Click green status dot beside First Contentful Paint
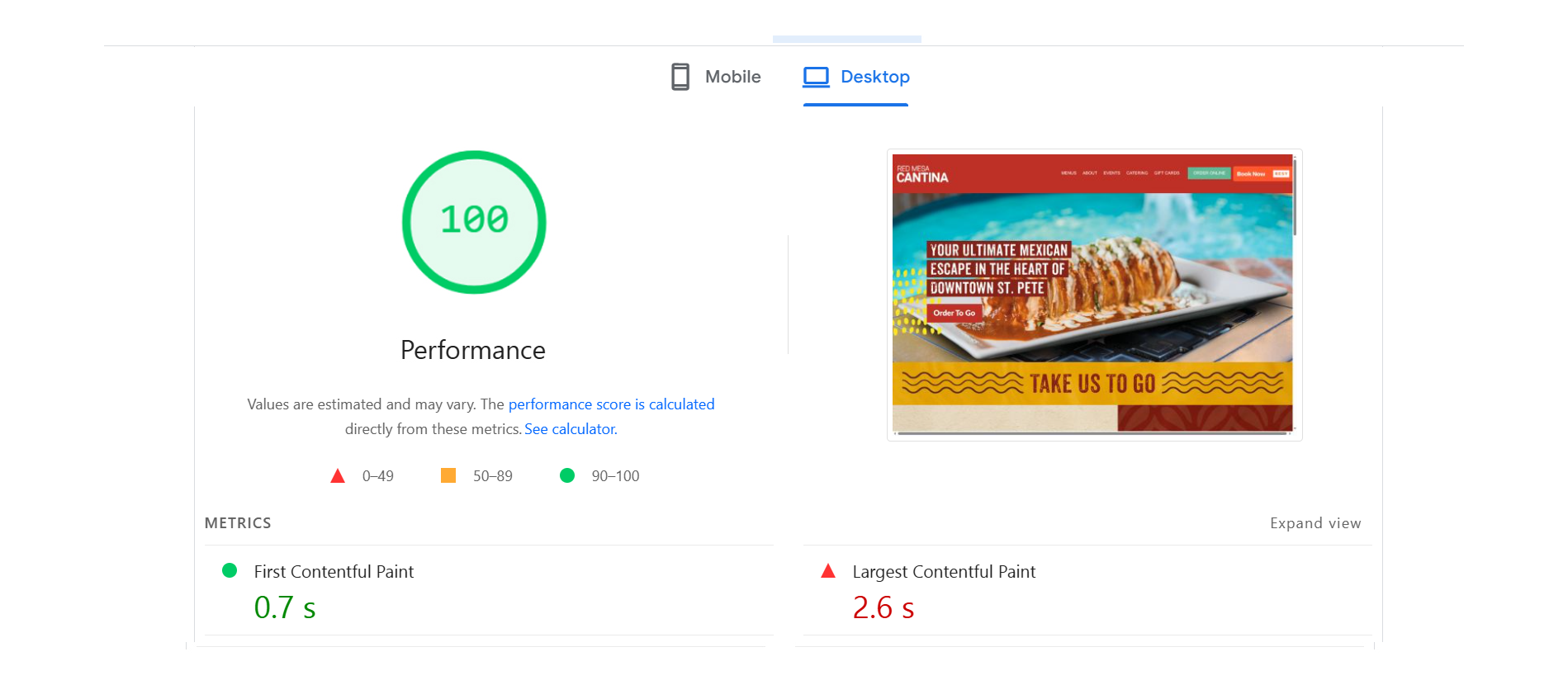The image size is (1568, 685). (x=230, y=570)
